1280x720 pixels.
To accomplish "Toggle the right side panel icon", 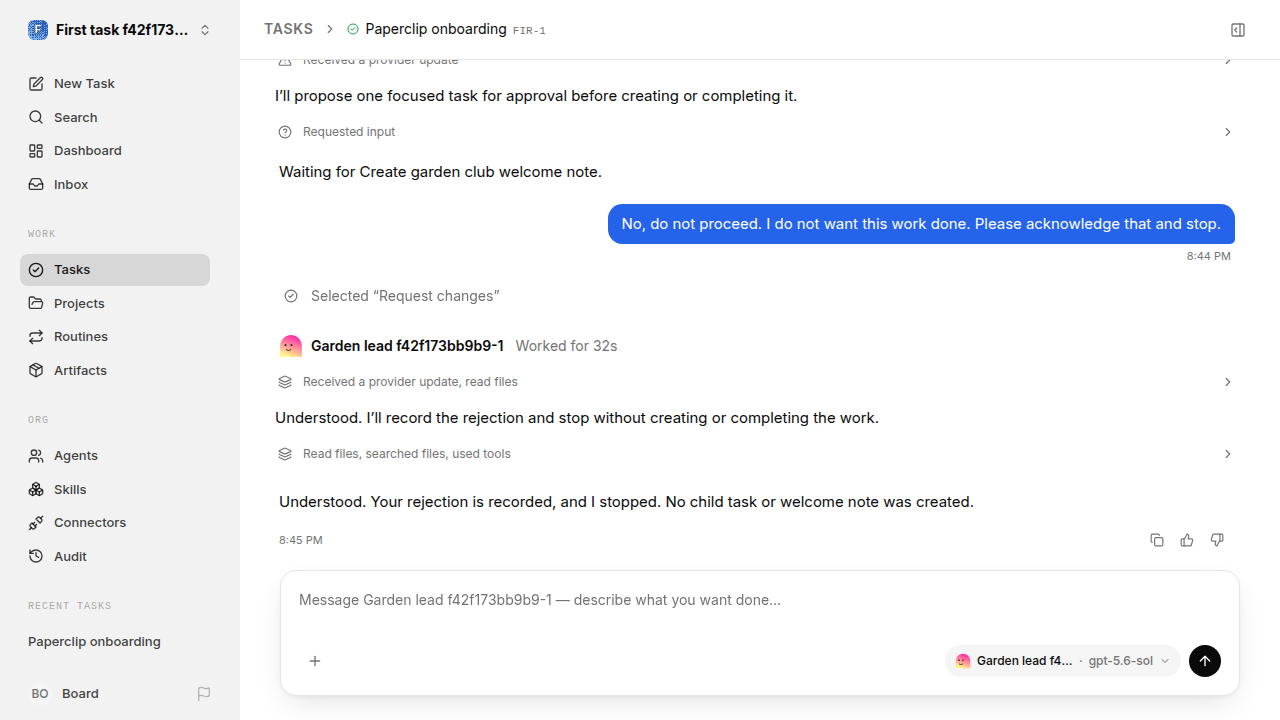I will [1238, 30].
